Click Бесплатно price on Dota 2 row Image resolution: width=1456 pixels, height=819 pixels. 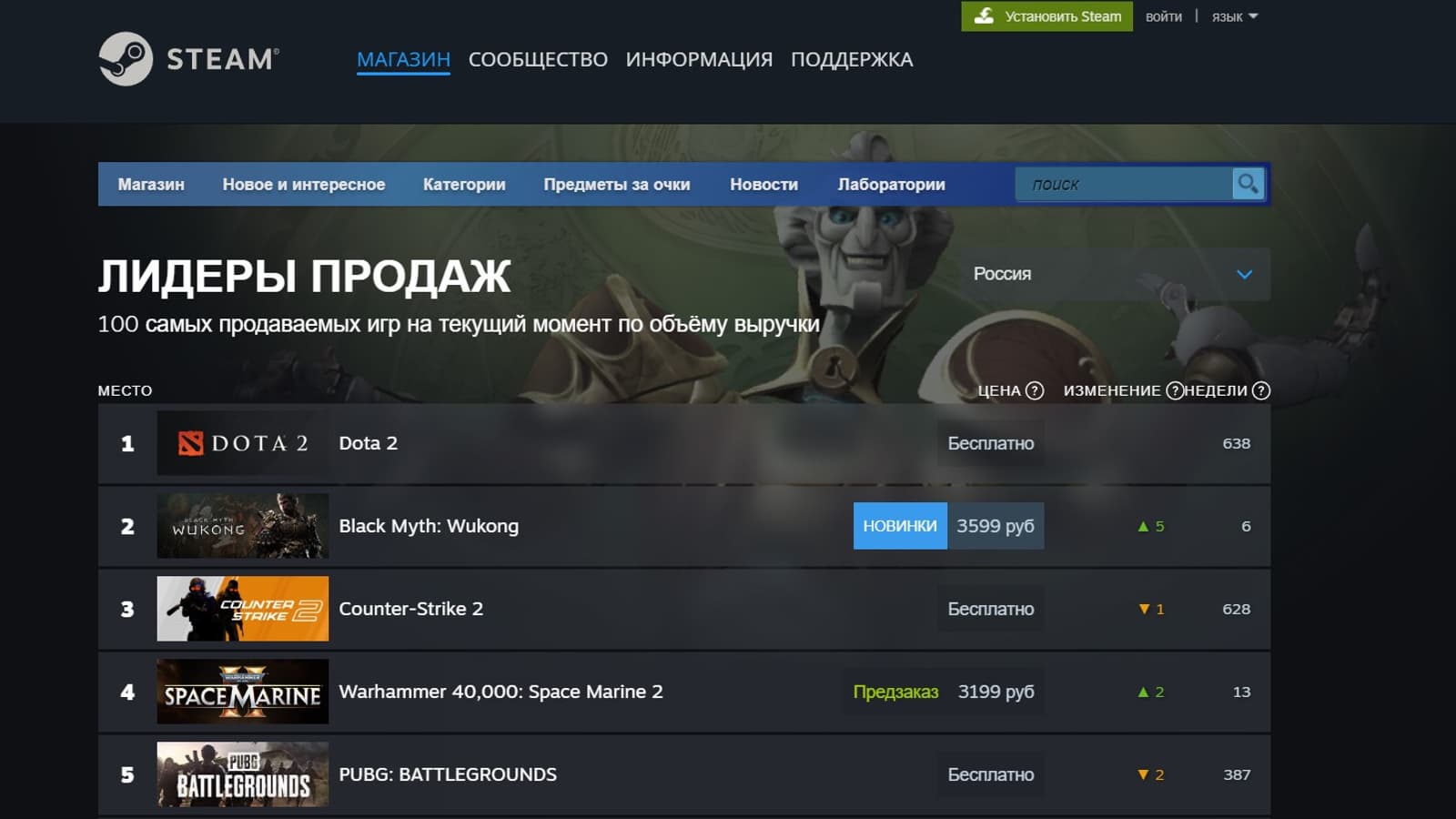pos(991,443)
